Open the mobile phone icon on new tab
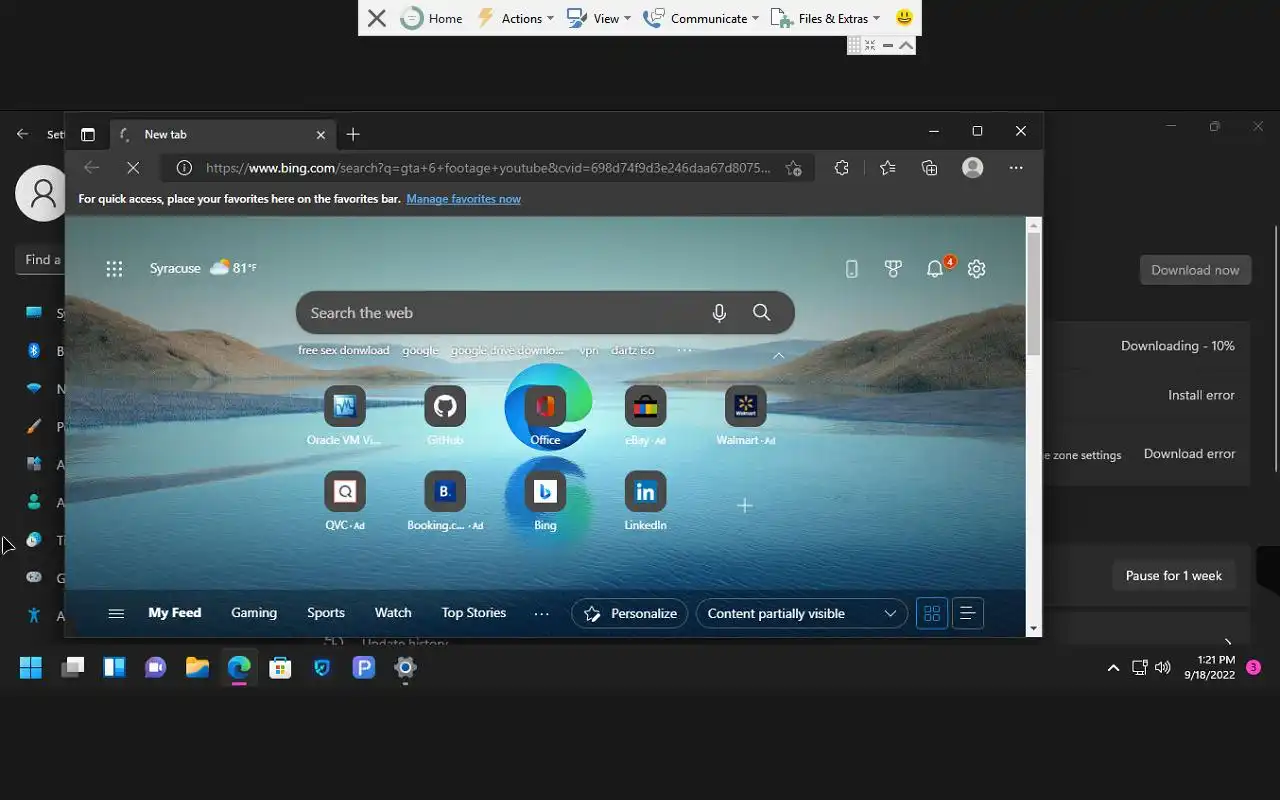Viewport: 1280px width, 800px height. (852, 268)
